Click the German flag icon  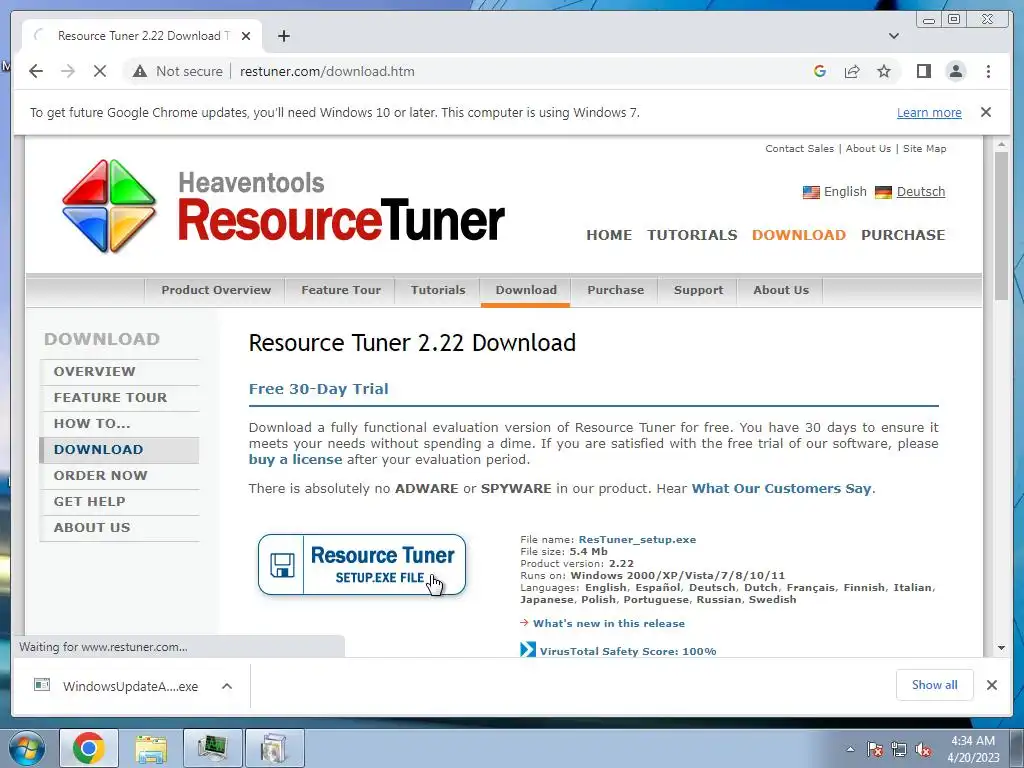(x=883, y=192)
